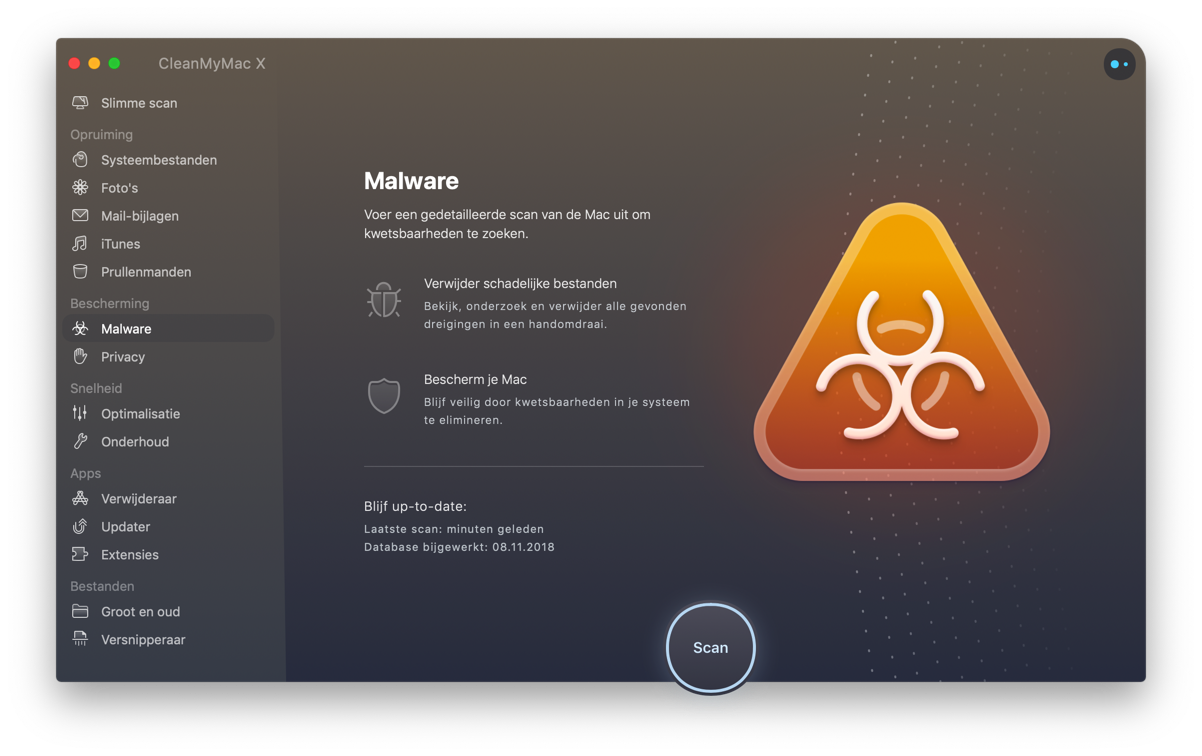This screenshot has height=756, width=1202.
Task: Click the Optimalisatie sliders icon
Action: tap(80, 414)
